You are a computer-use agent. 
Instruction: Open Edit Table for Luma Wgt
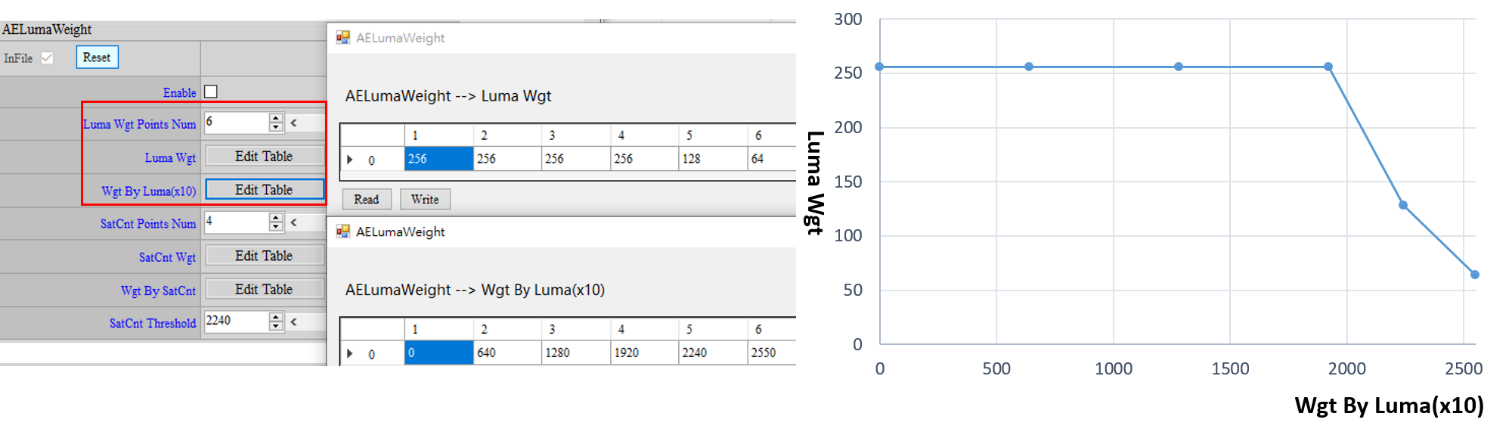pyautogui.click(x=264, y=156)
